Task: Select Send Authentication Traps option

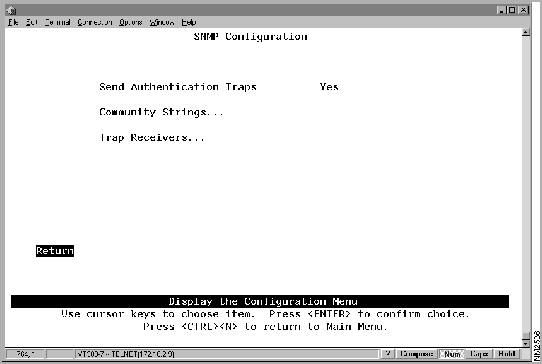Action: [178, 87]
